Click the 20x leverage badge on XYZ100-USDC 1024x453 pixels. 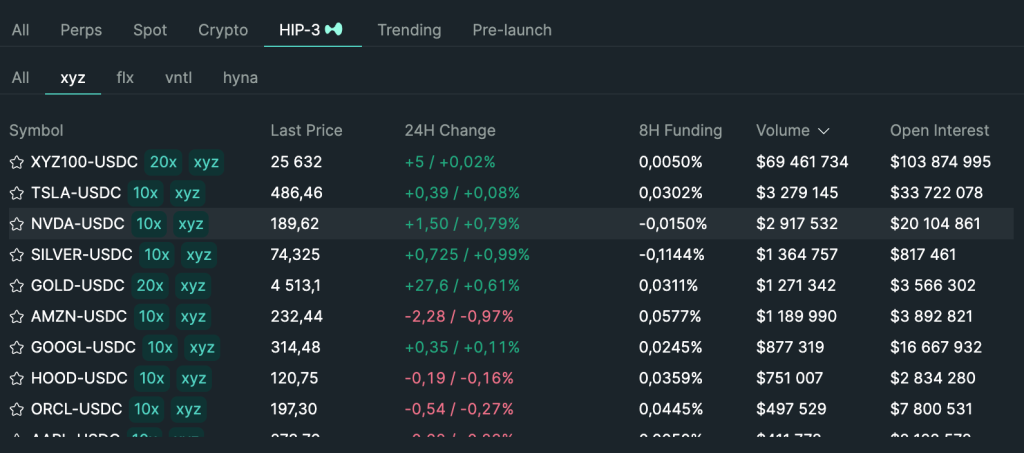[x=163, y=162]
